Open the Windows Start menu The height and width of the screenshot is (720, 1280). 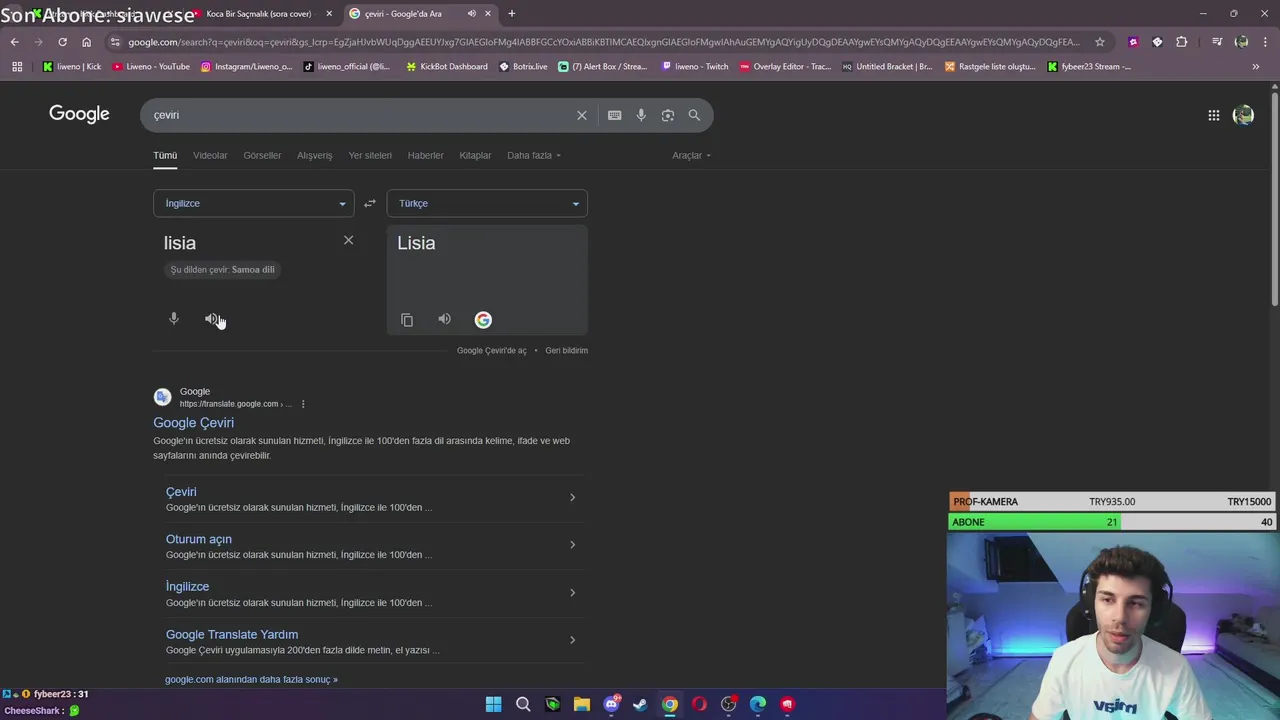tap(493, 704)
